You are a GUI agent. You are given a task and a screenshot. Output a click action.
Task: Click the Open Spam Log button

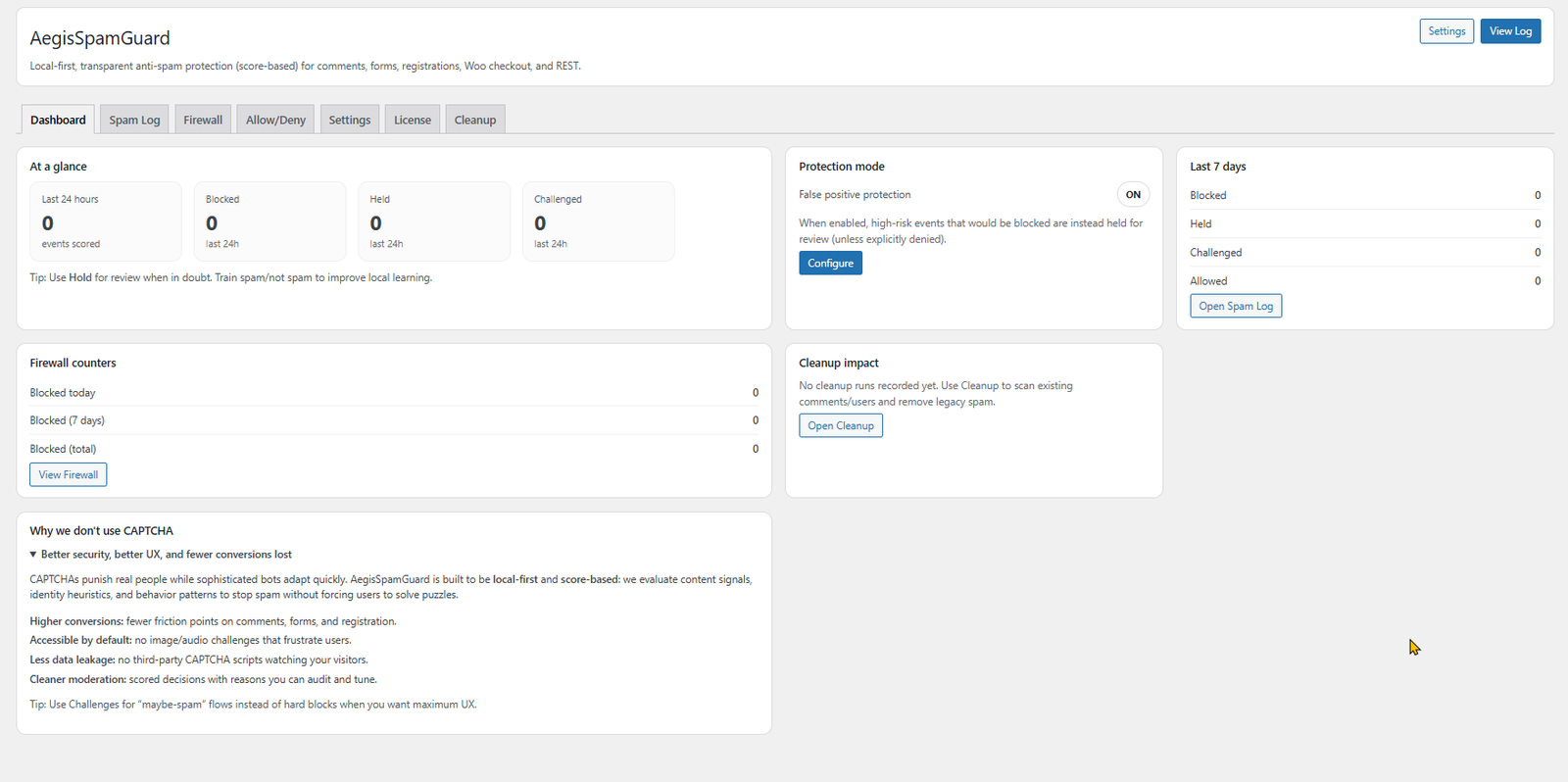pyautogui.click(x=1236, y=307)
